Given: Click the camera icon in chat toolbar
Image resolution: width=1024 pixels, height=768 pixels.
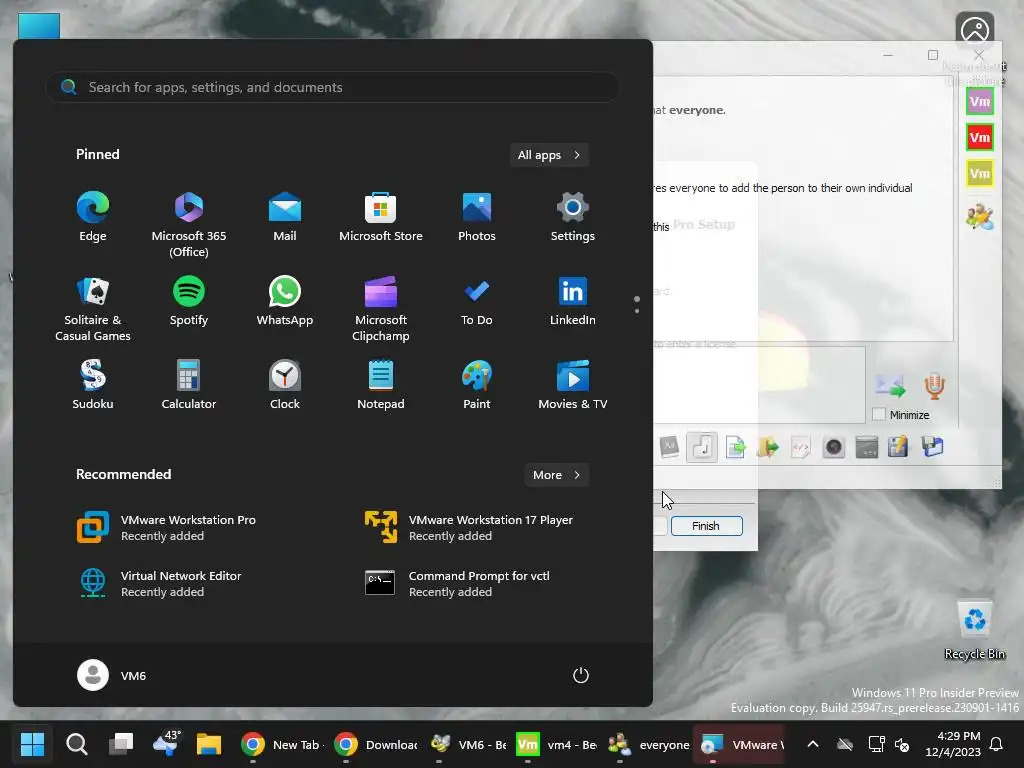Looking at the screenshot, I should [x=834, y=447].
